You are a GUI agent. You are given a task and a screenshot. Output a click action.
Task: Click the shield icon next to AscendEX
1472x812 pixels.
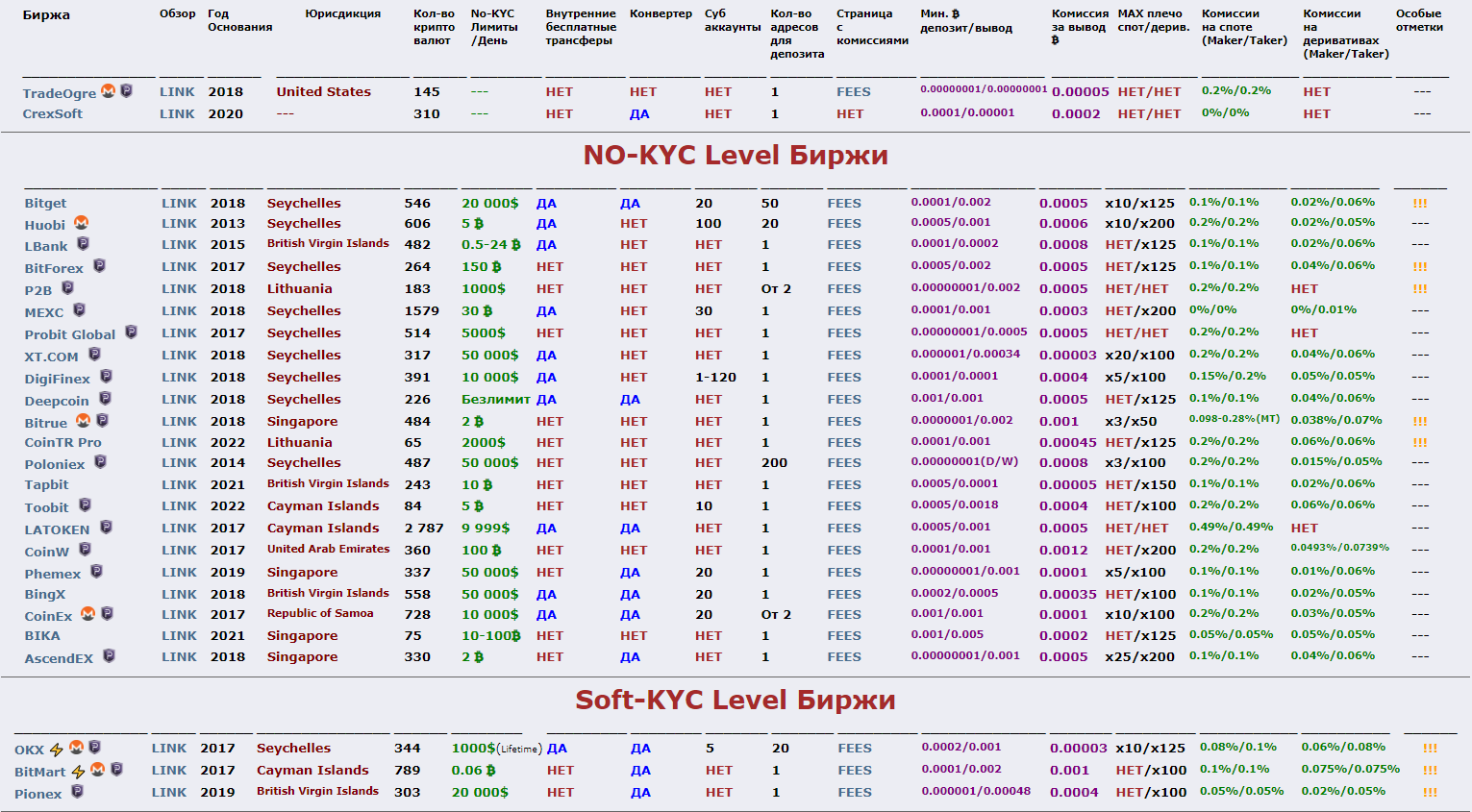[109, 656]
